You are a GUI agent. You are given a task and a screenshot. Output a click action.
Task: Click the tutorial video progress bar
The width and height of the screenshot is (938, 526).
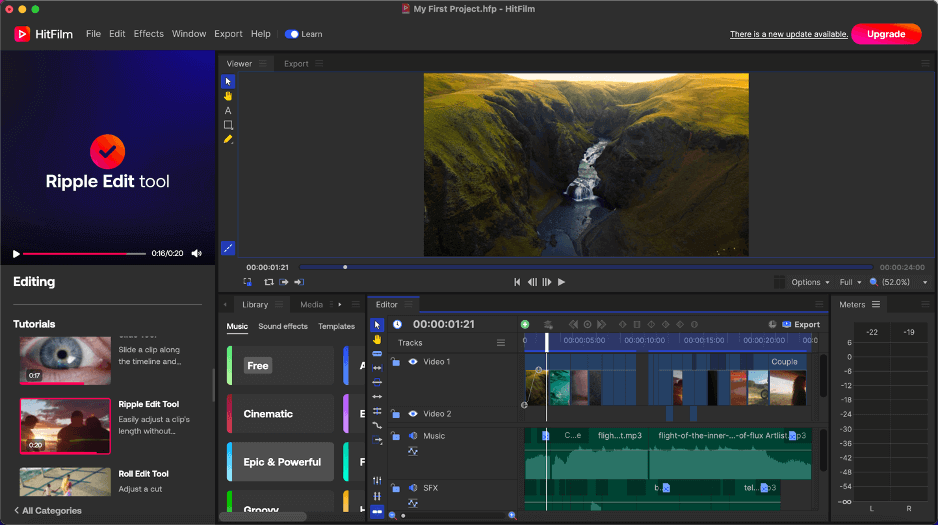pyautogui.click(x=85, y=254)
